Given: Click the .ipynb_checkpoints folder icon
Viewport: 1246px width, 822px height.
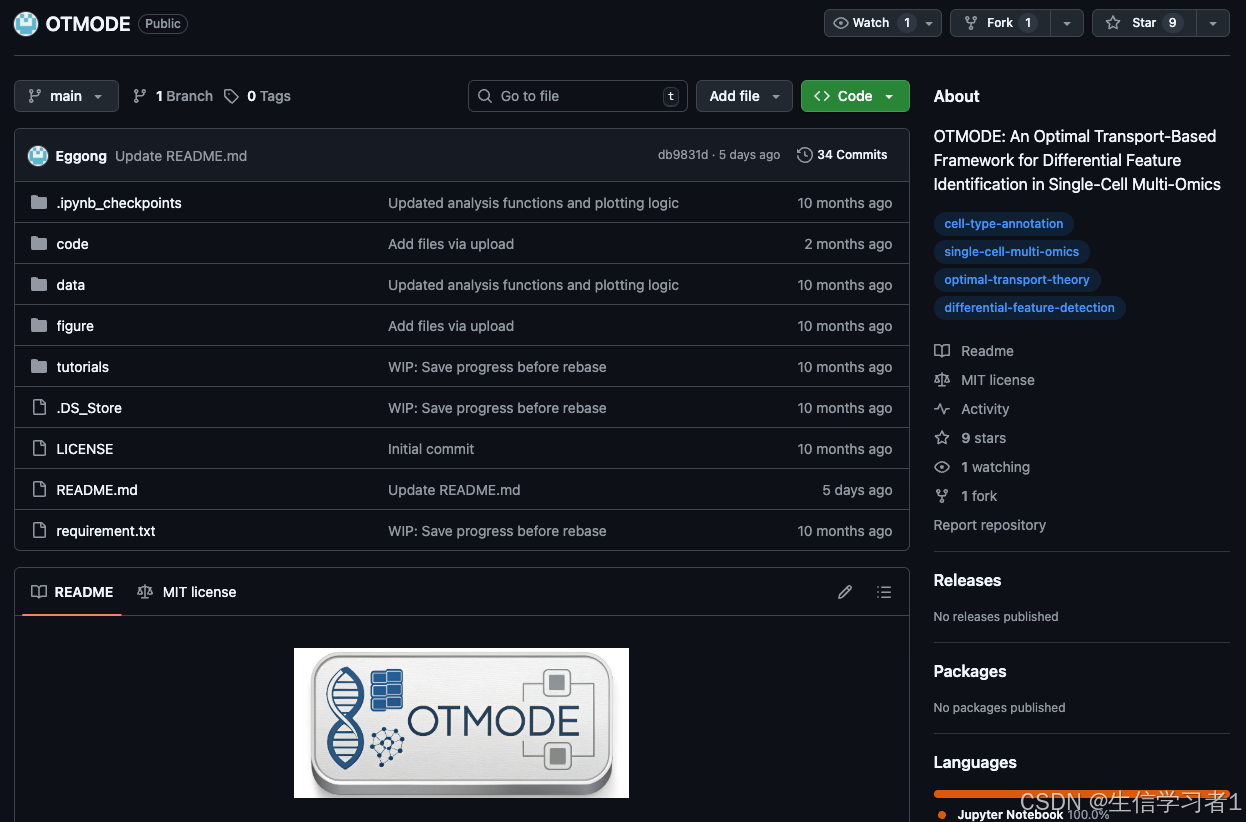Looking at the screenshot, I should click(x=39, y=203).
